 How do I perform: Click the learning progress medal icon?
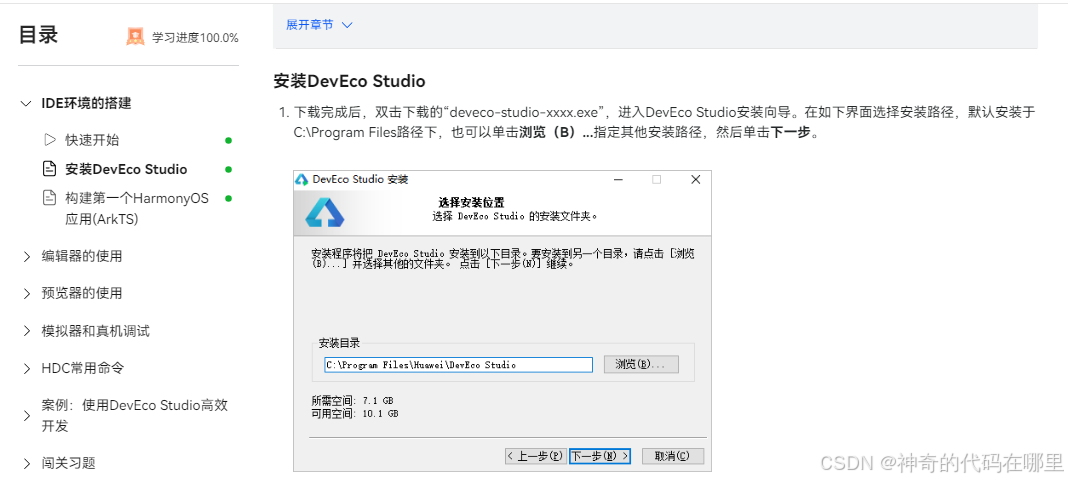[x=136, y=37]
